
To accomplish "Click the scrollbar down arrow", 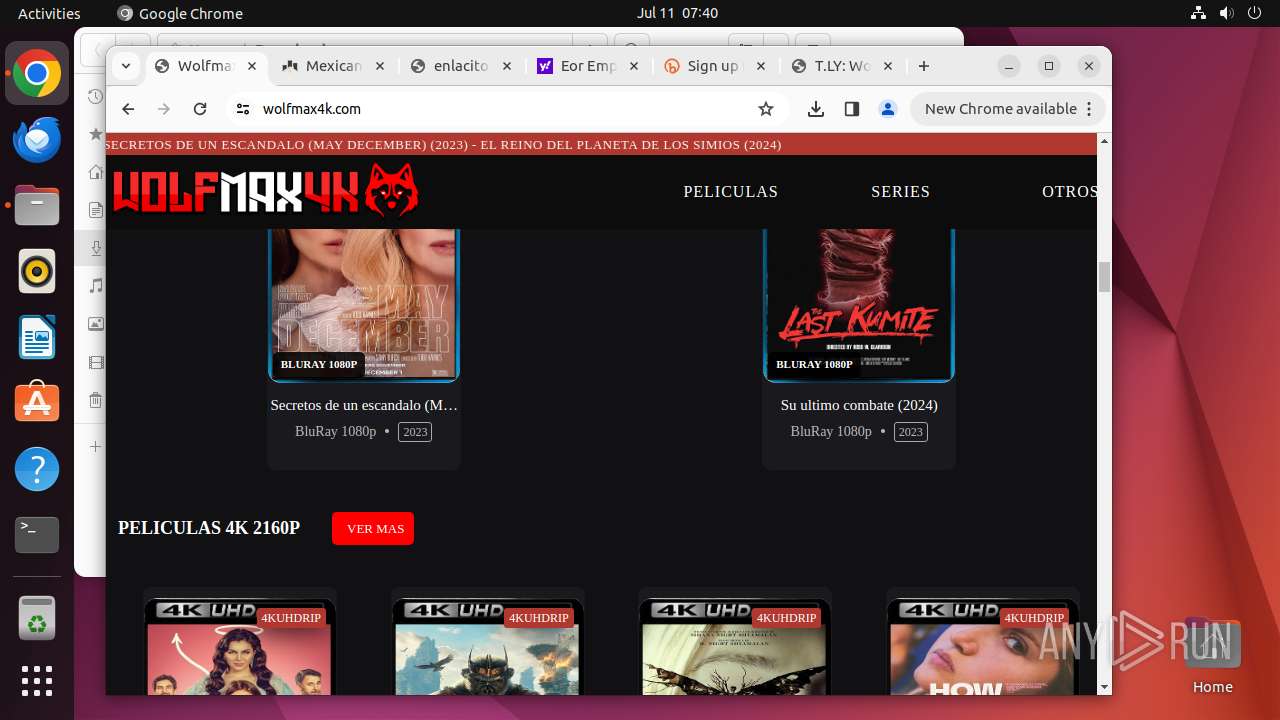I will tap(1104, 687).
